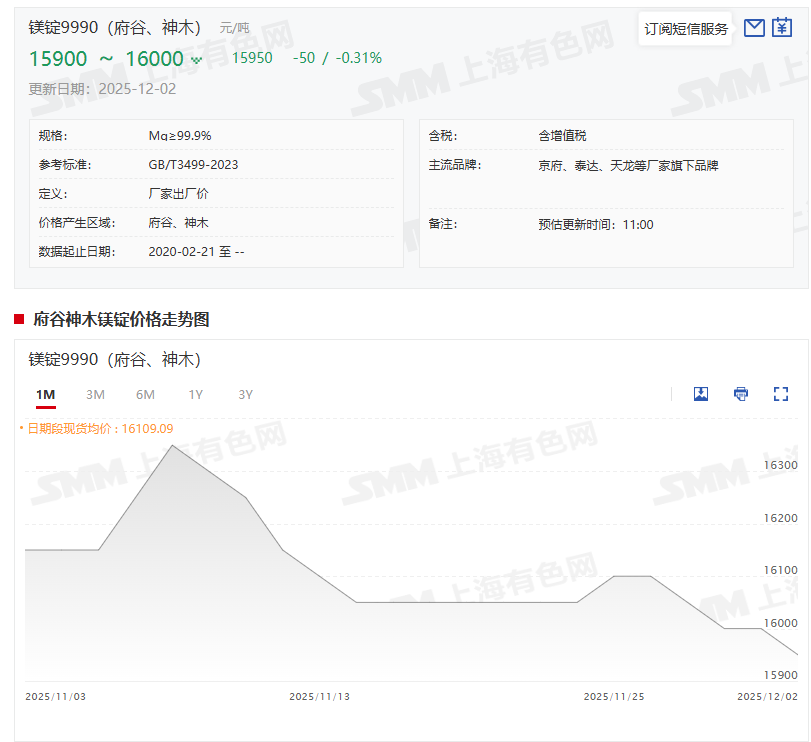Click the 数据起止日期 field label
The width and height of the screenshot is (811, 742).
click(77, 252)
